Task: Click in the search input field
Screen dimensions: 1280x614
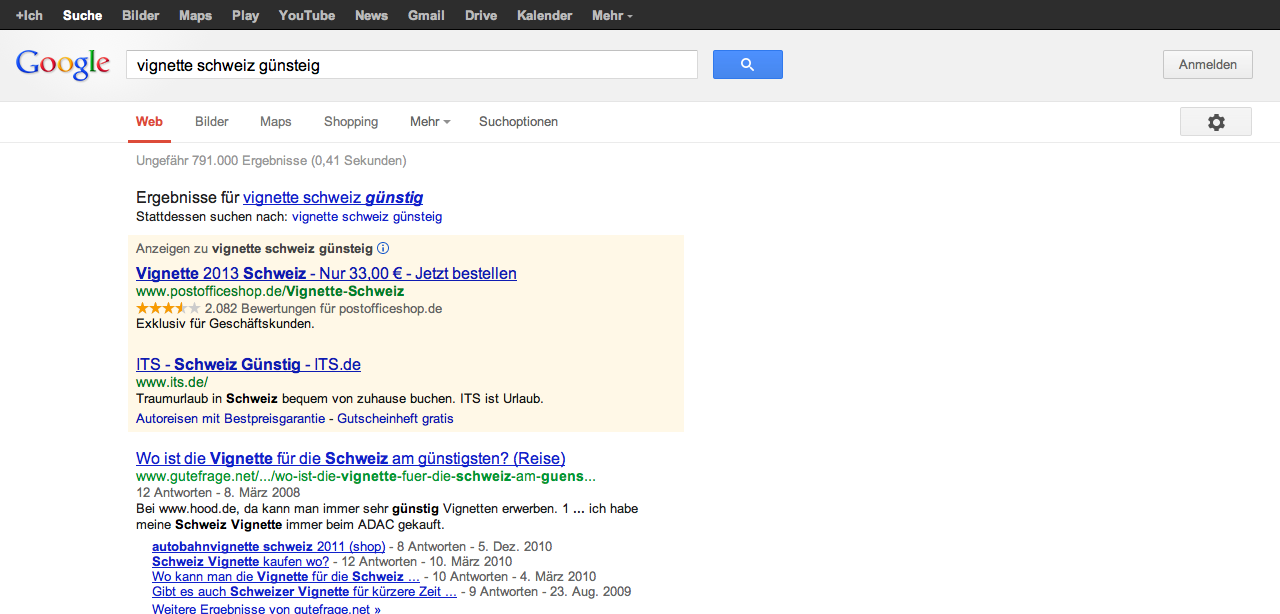Action: click(x=411, y=66)
